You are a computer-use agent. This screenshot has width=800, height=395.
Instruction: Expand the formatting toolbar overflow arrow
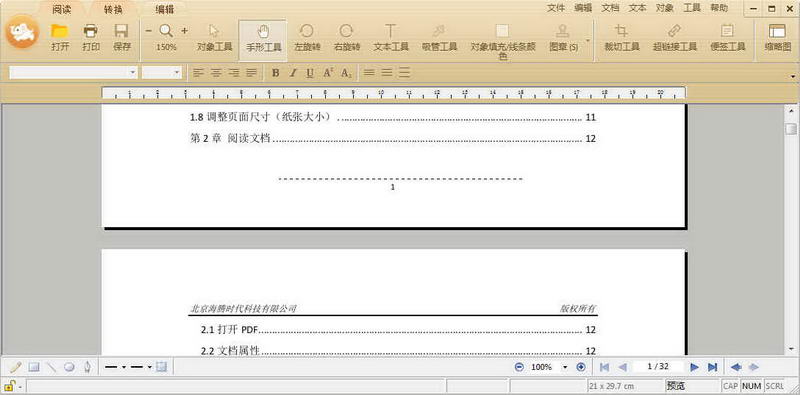tap(793, 76)
